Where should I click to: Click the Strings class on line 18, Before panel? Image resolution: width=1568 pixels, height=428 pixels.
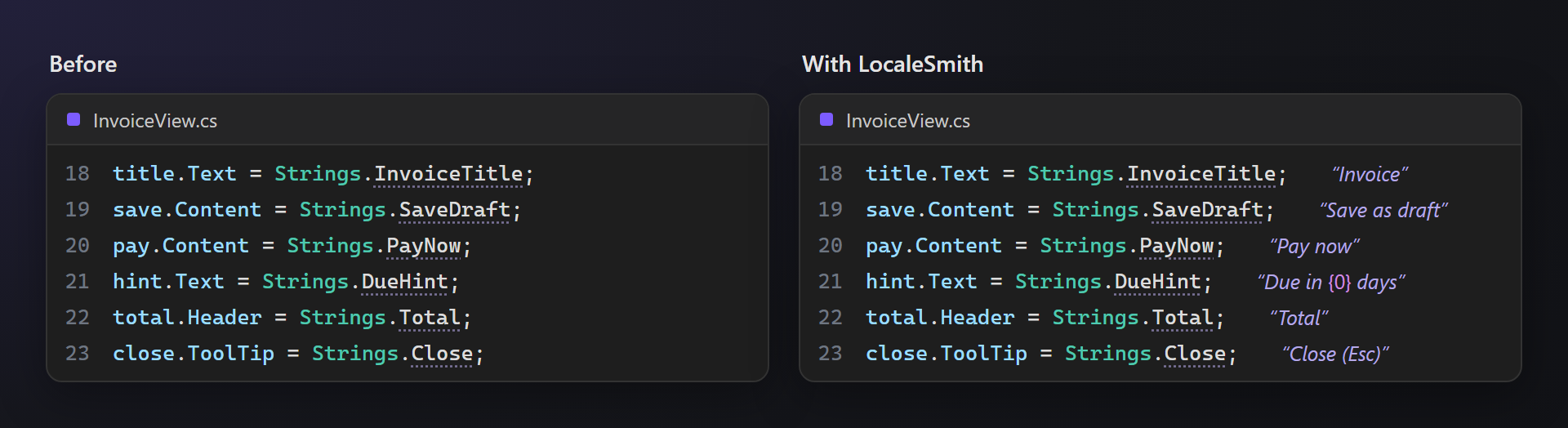point(318,174)
